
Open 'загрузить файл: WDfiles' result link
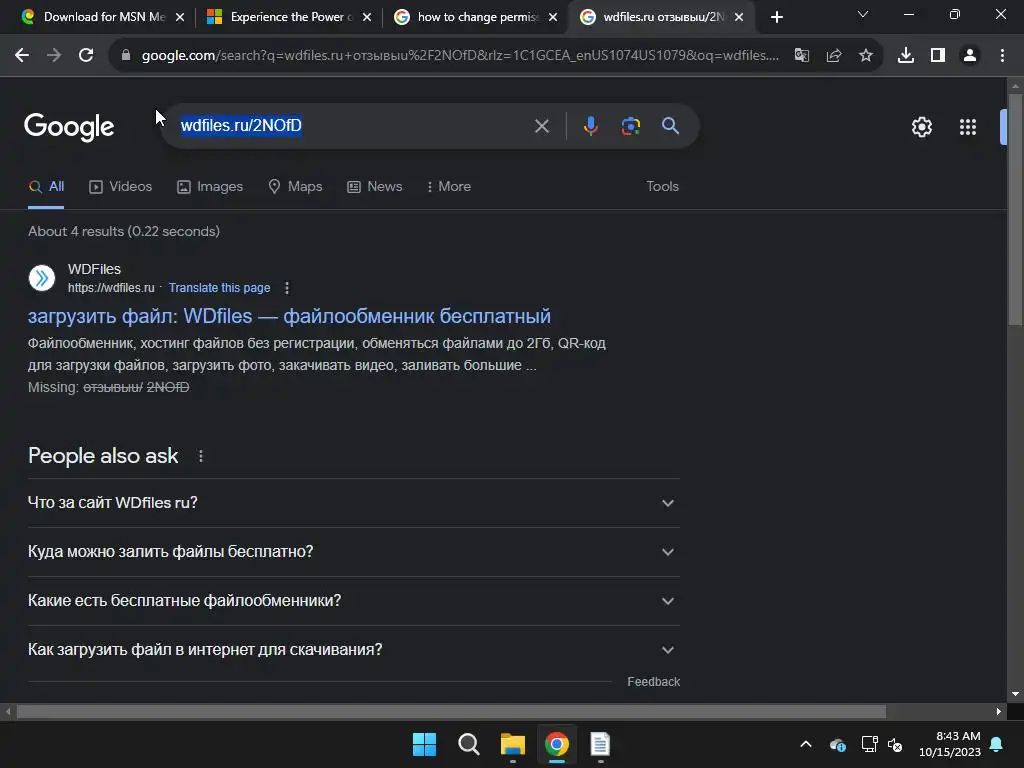pyautogui.click(x=289, y=316)
